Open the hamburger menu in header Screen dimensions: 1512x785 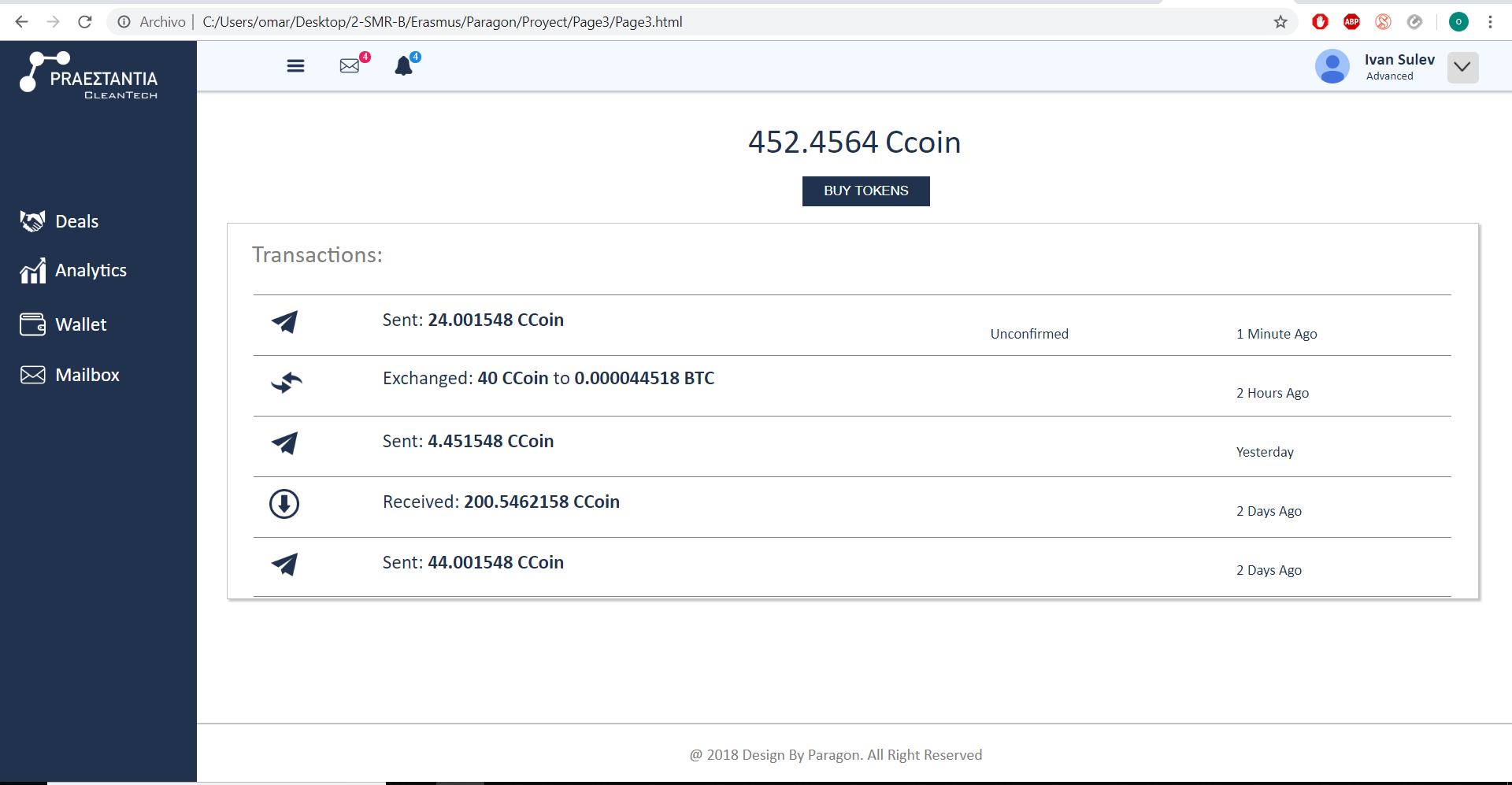pyautogui.click(x=295, y=66)
